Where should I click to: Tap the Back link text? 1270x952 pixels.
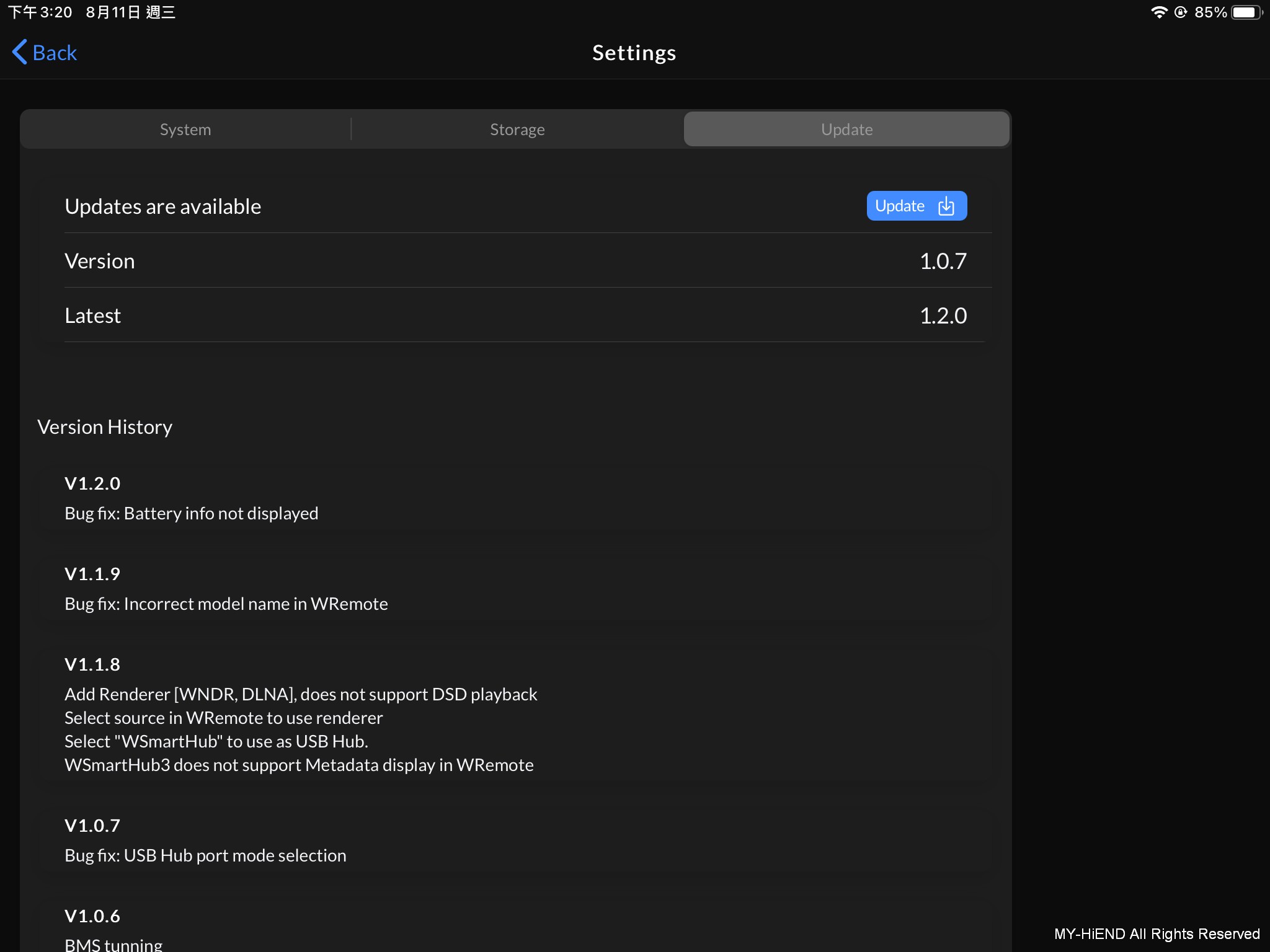pos(55,53)
